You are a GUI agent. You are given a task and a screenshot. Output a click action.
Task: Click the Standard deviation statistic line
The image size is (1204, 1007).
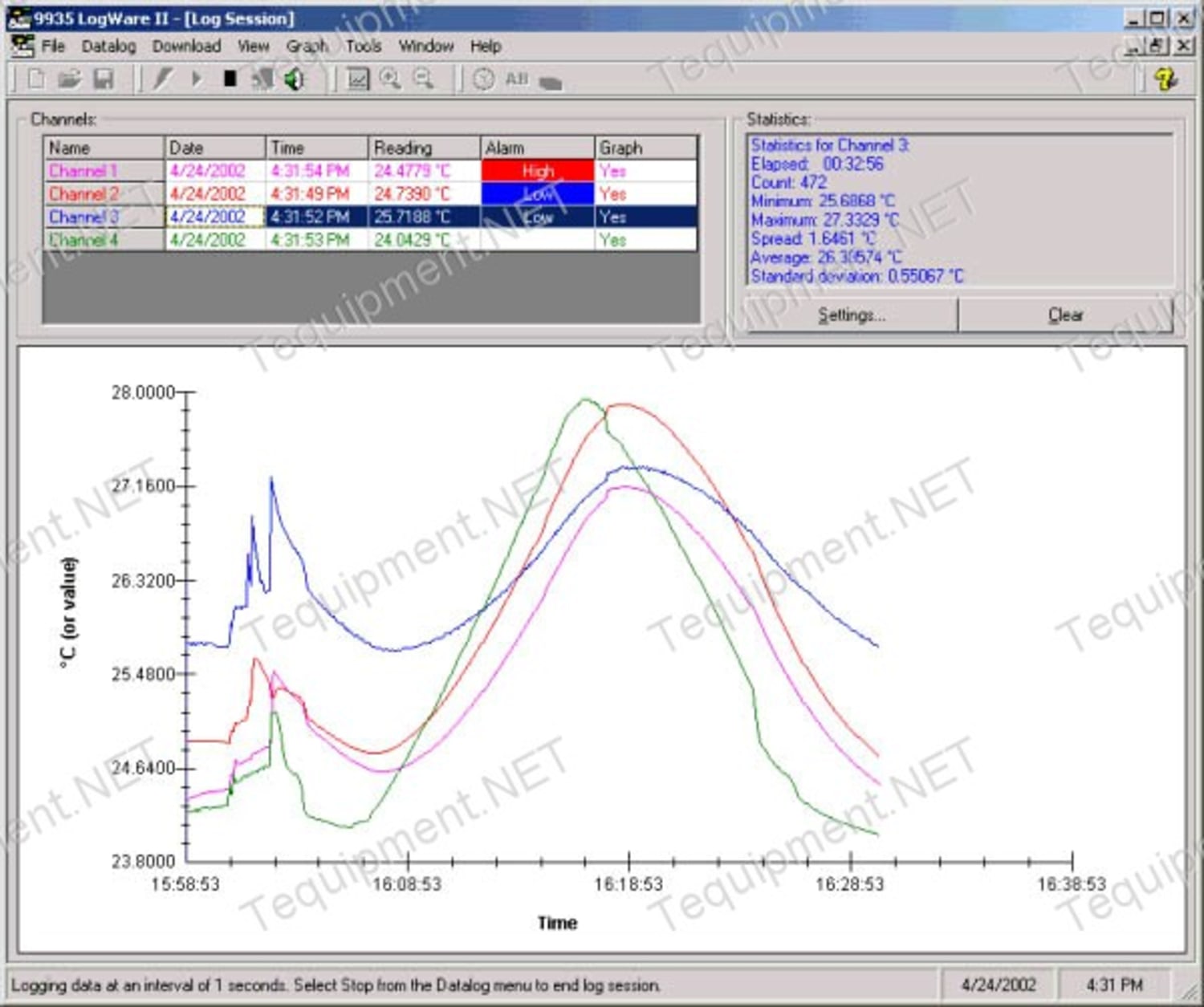point(856,276)
